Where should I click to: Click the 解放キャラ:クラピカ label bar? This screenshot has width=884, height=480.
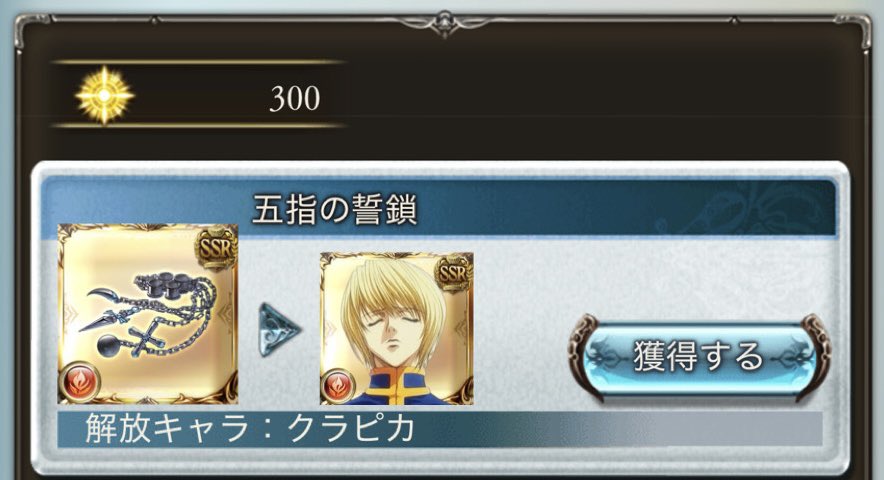pyautogui.click(x=440, y=429)
